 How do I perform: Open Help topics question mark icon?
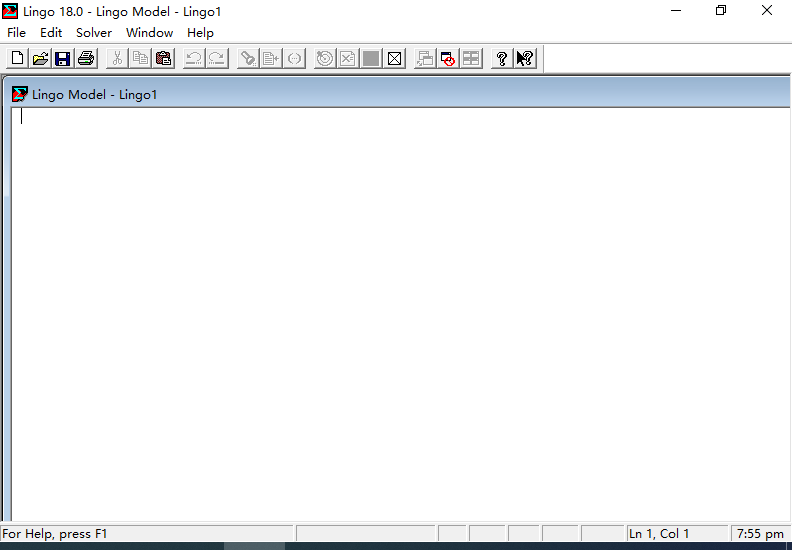click(502, 59)
